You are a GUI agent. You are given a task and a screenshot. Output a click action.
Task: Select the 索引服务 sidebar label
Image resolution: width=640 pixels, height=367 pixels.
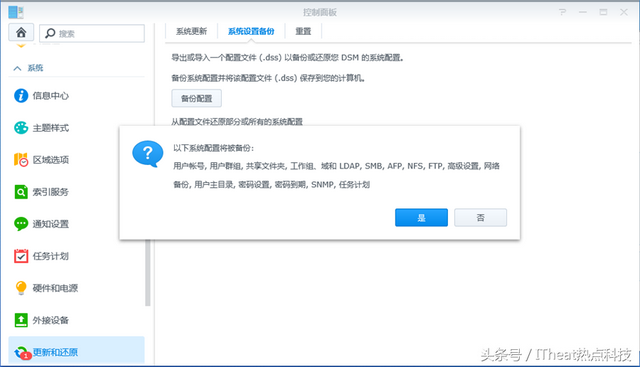(x=51, y=192)
